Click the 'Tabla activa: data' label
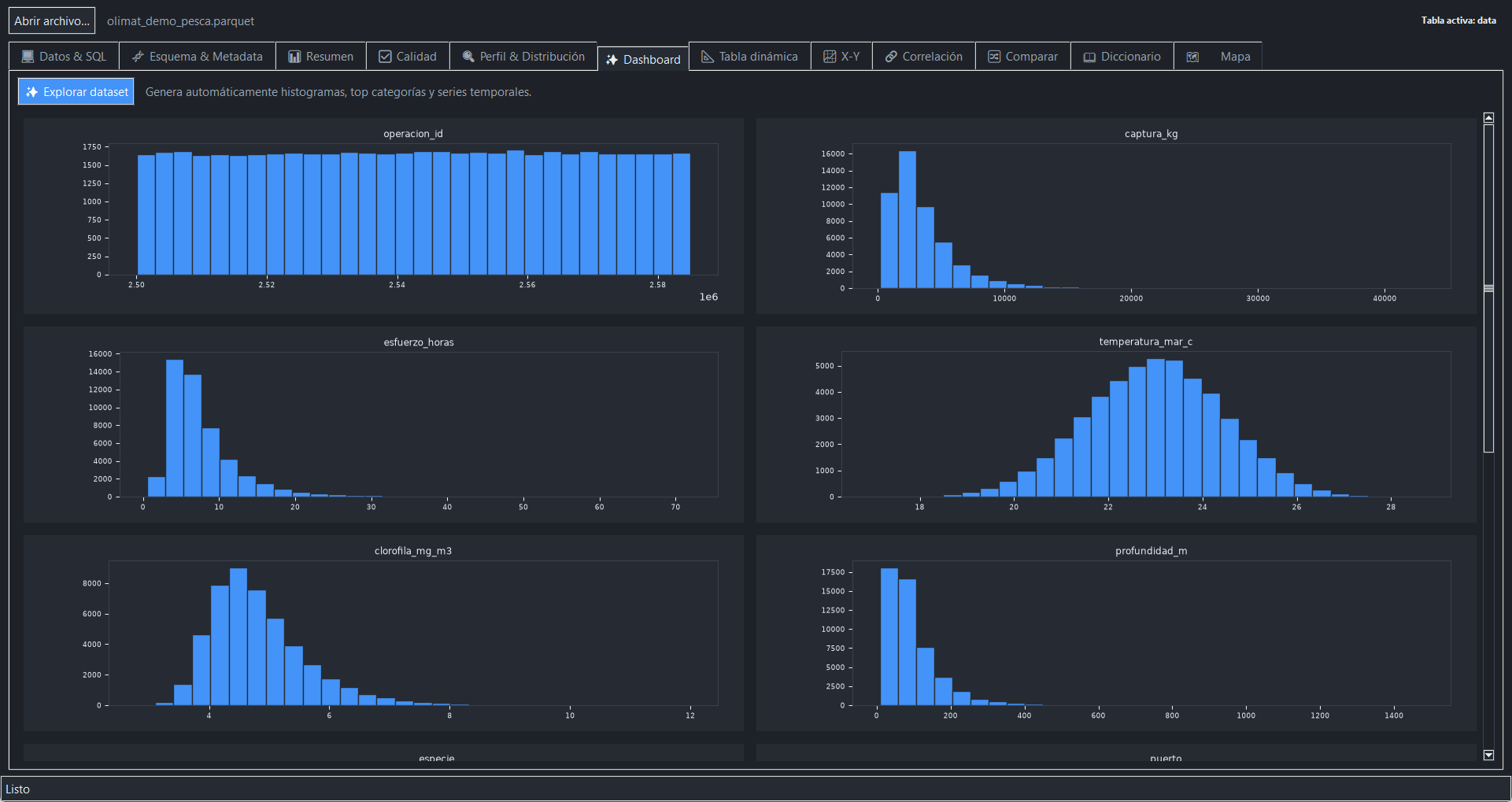1512x802 pixels. pos(1458,20)
